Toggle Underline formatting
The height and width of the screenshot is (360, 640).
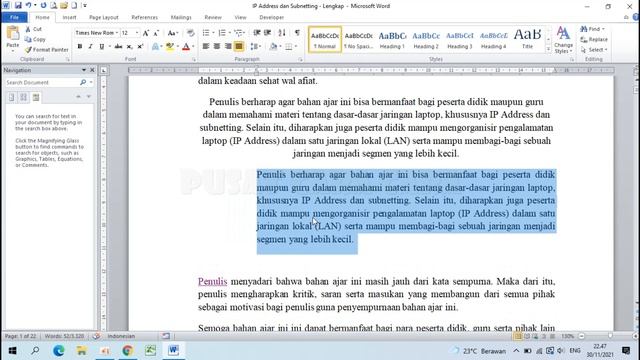click(x=101, y=47)
